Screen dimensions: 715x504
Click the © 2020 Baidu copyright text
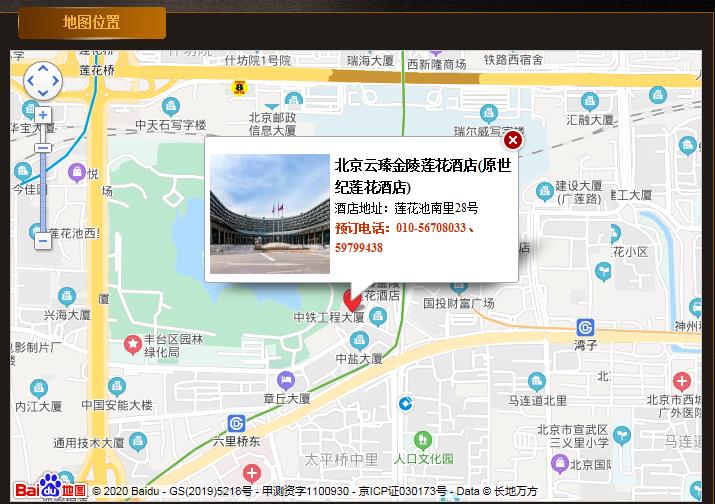click(x=125, y=491)
